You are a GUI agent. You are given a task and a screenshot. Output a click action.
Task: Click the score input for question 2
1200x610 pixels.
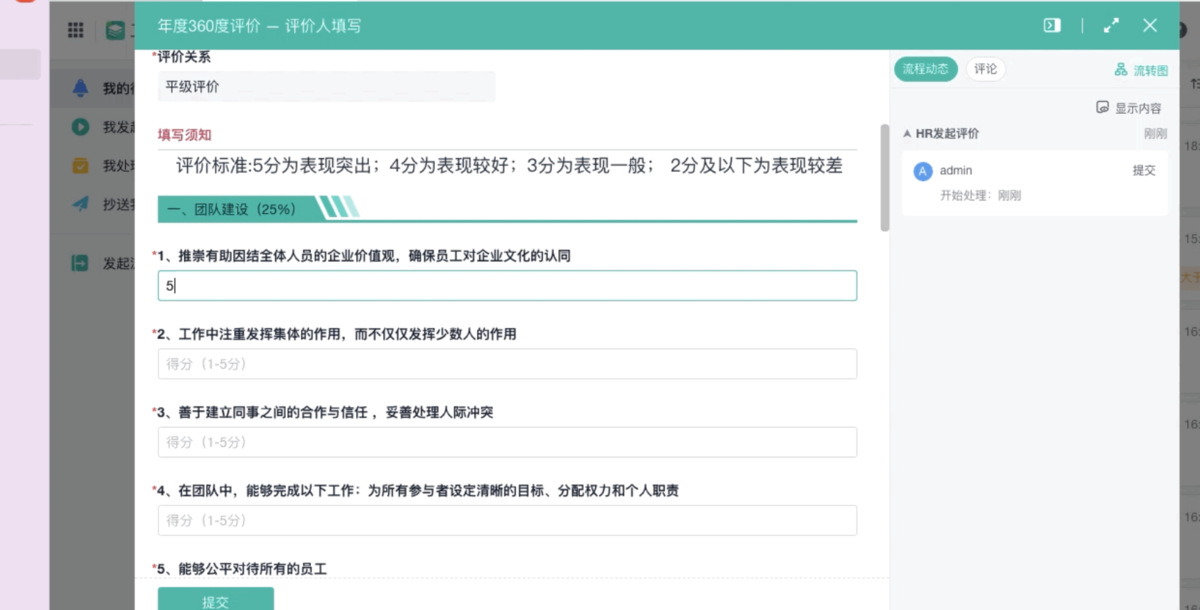507,363
